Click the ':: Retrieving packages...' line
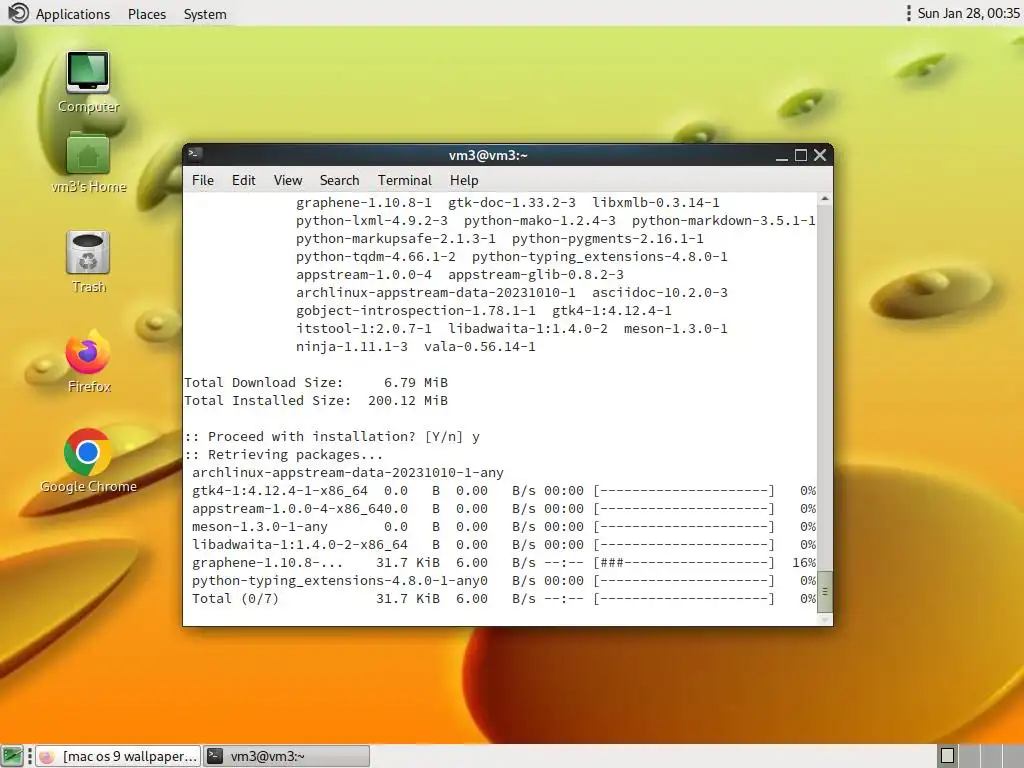Image resolution: width=1024 pixels, height=768 pixels. [284, 455]
